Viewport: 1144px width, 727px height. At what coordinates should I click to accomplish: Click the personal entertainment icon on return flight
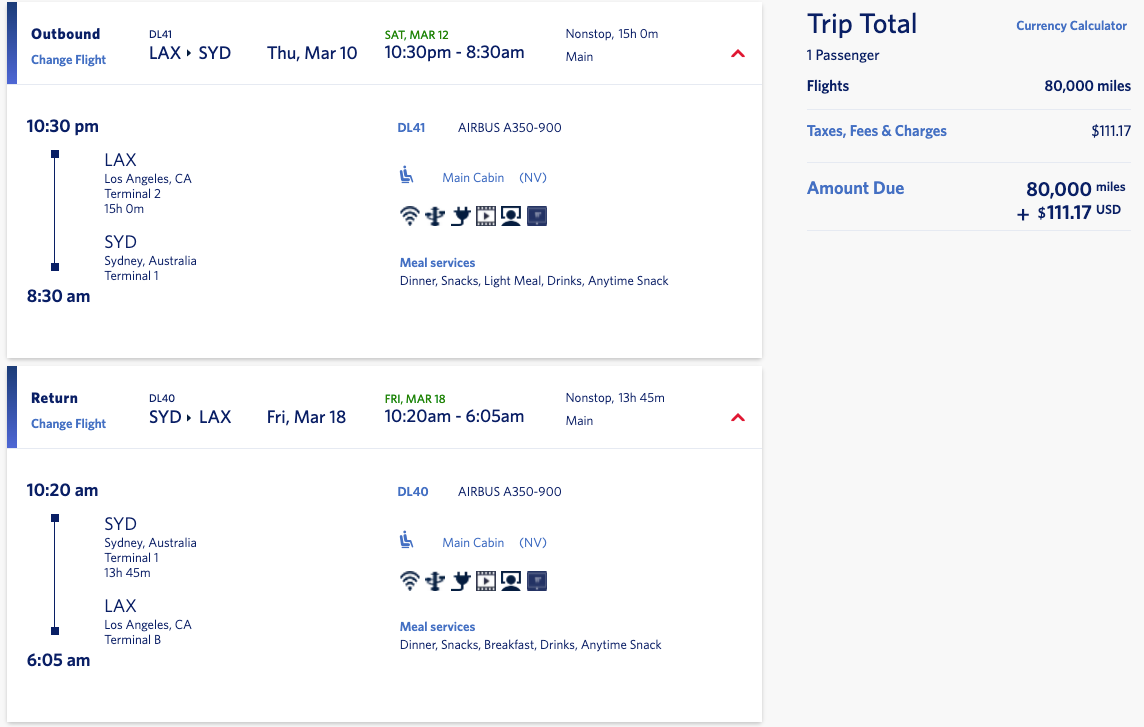[x=512, y=580]
